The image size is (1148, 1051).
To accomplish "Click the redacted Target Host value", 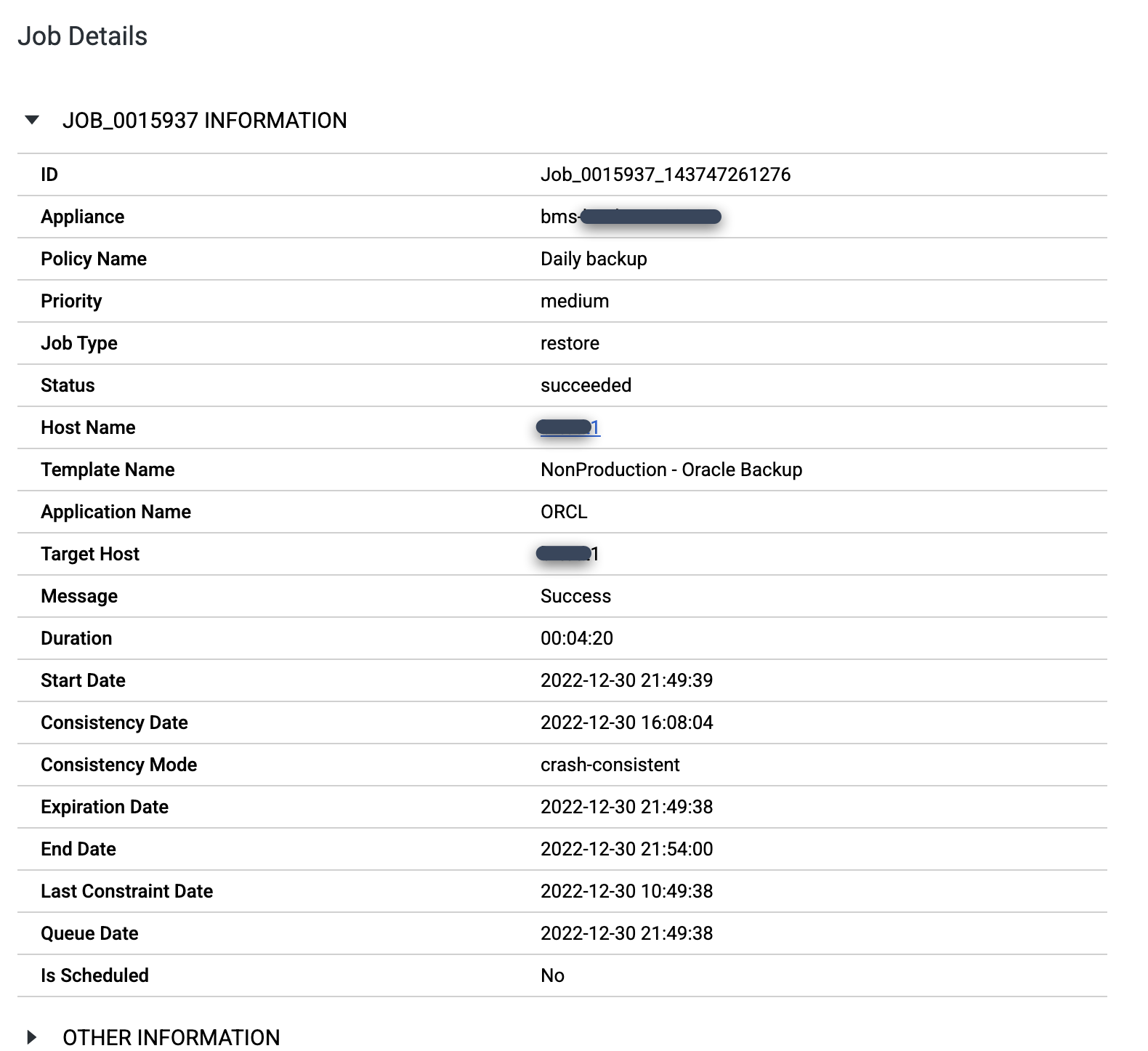I will 568,554.
